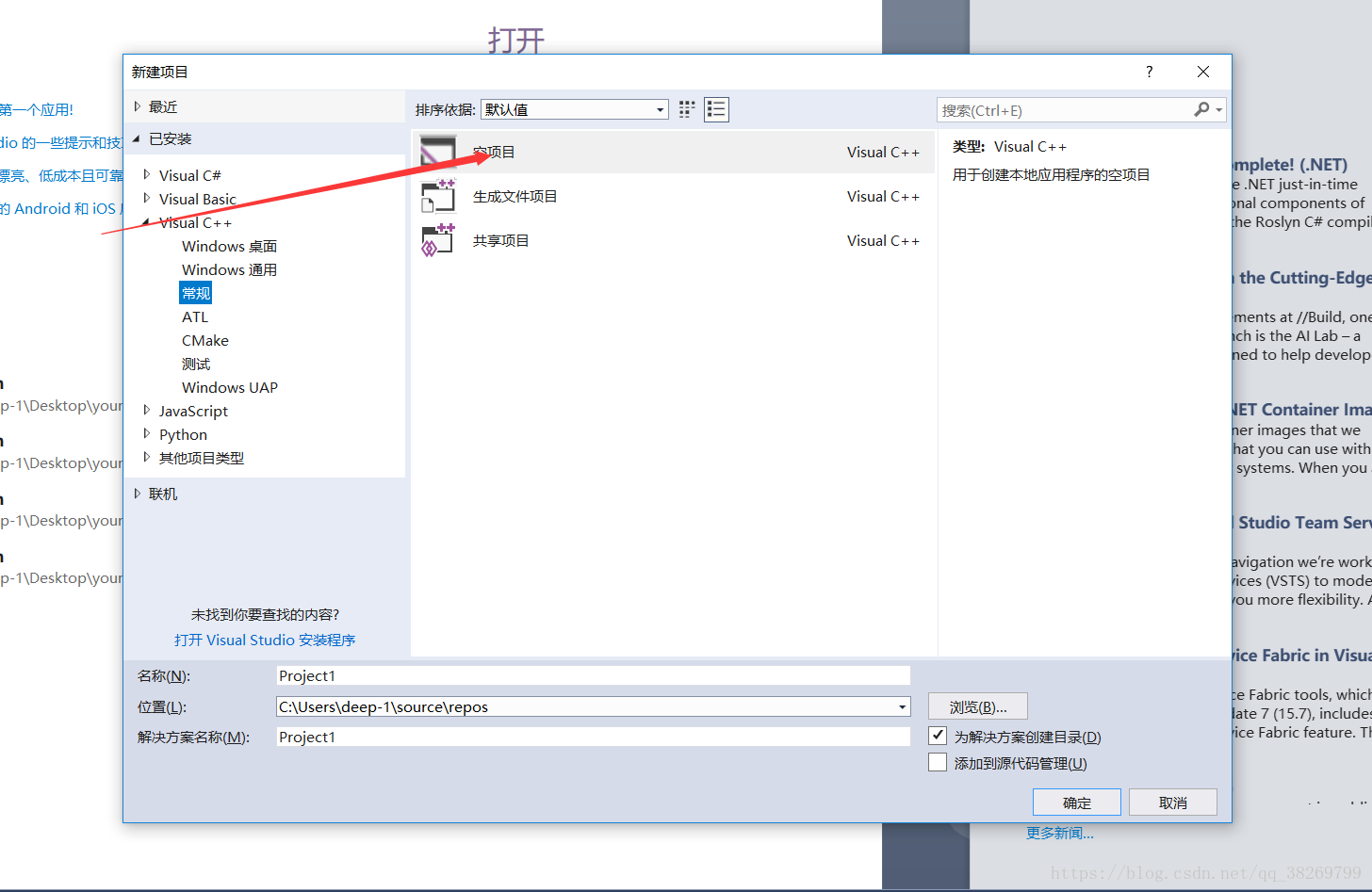Click the 最近 tree label

(x=163, y=106)
